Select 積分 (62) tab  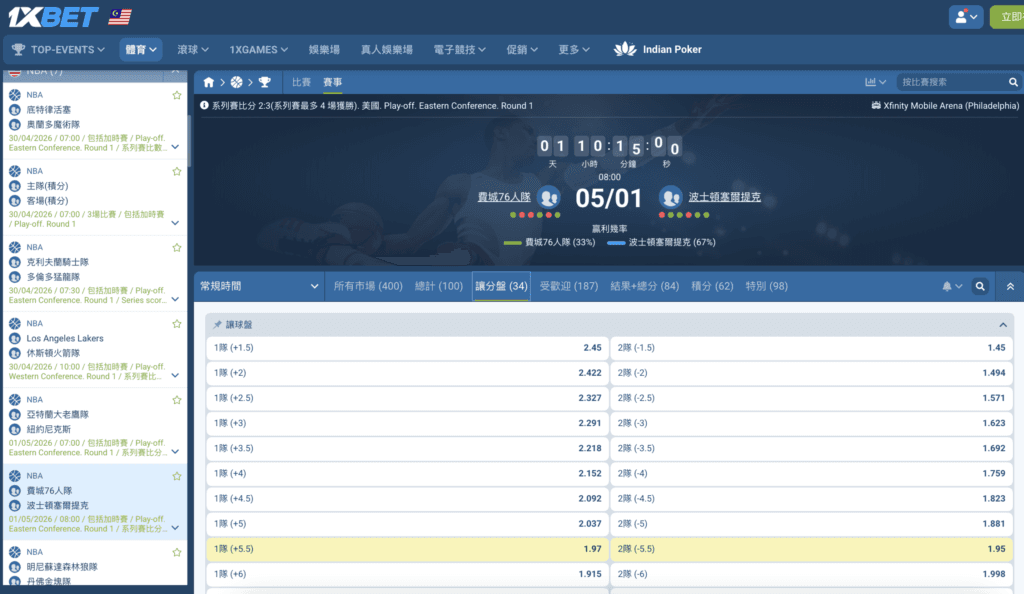712,286
